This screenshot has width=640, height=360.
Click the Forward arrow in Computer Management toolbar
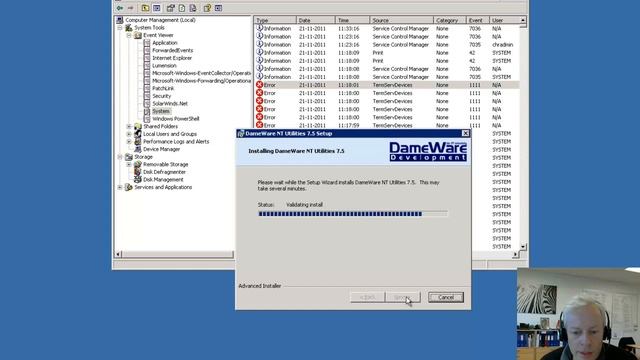(131, 8)
